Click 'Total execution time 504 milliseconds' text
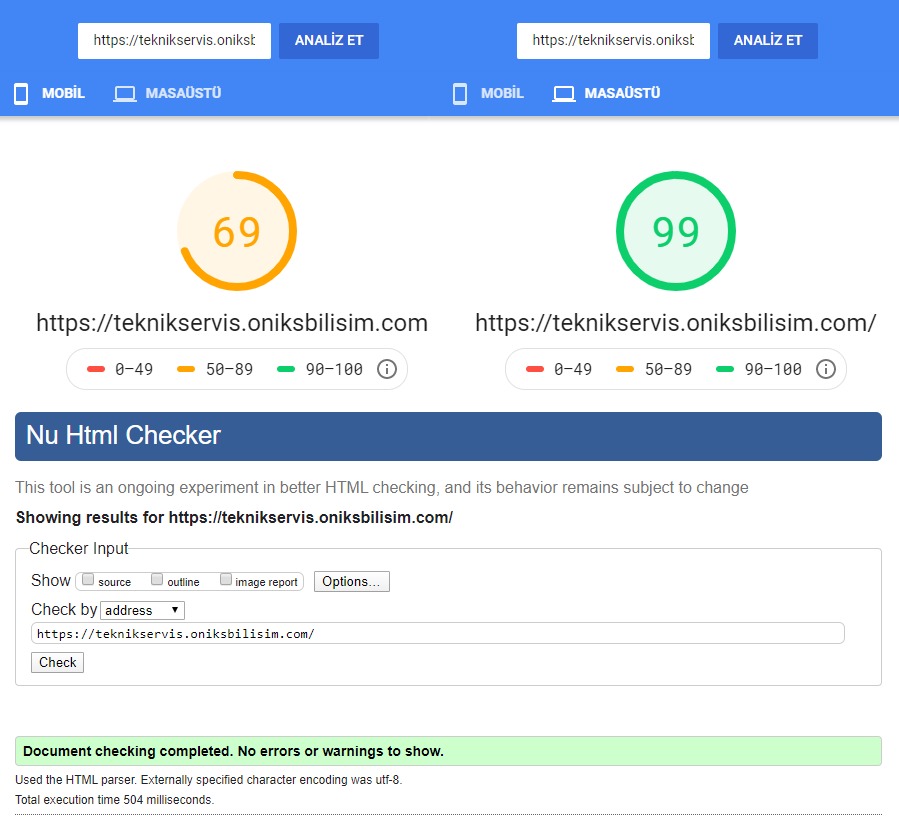The height and width of the screenshot is (826, 899). [115, 800]
